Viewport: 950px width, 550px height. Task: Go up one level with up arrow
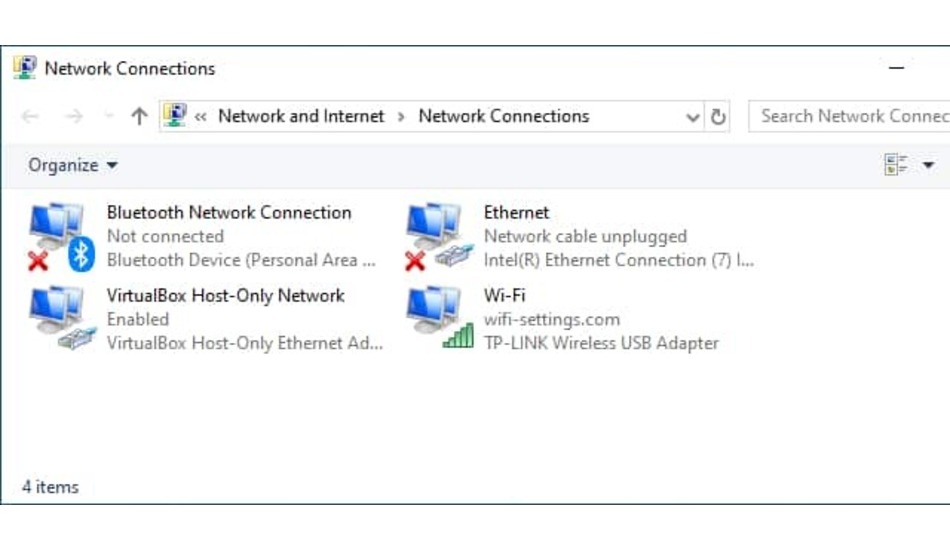click(x=139, y=116)
